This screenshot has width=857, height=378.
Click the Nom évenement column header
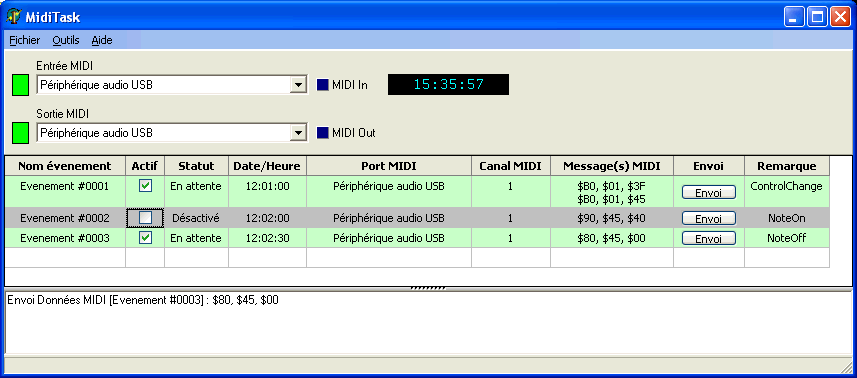65,166
